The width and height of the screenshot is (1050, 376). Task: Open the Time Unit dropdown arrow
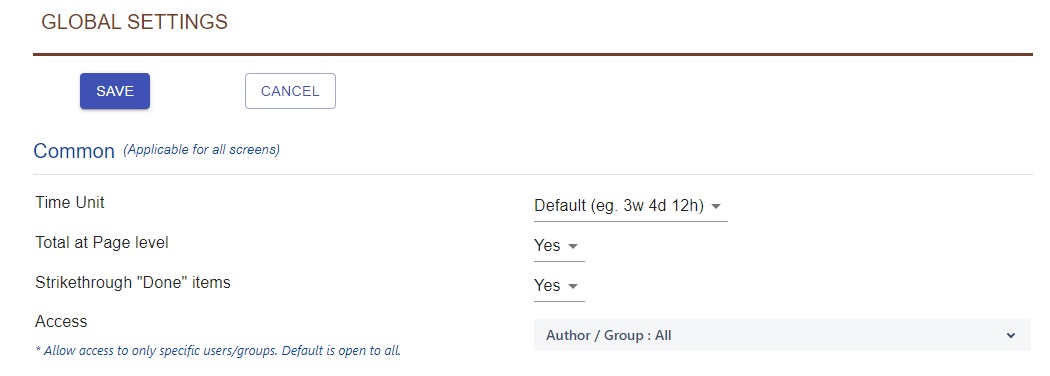click(x=716, y=206)
